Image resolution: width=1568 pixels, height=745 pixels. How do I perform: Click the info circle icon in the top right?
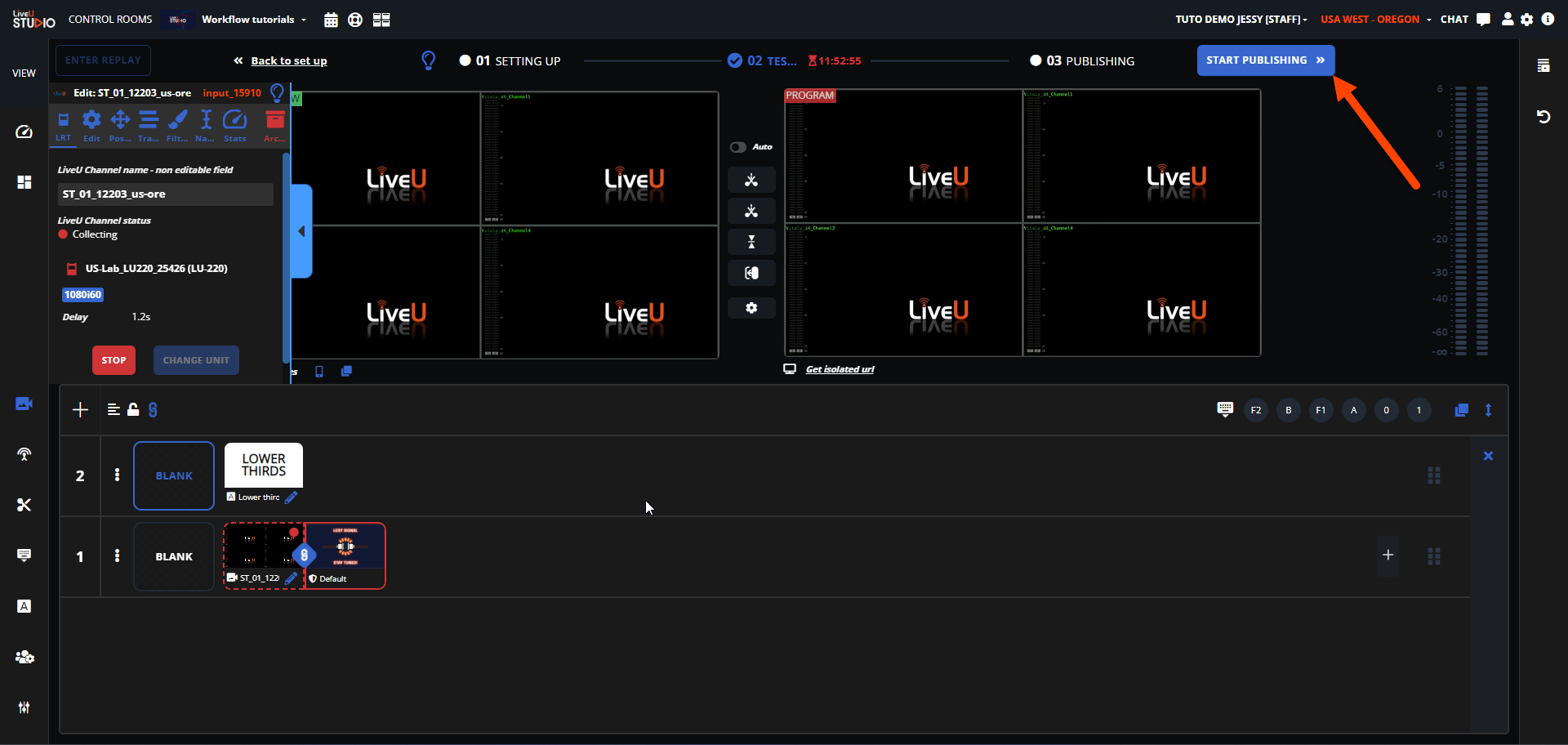[1548, 19]
